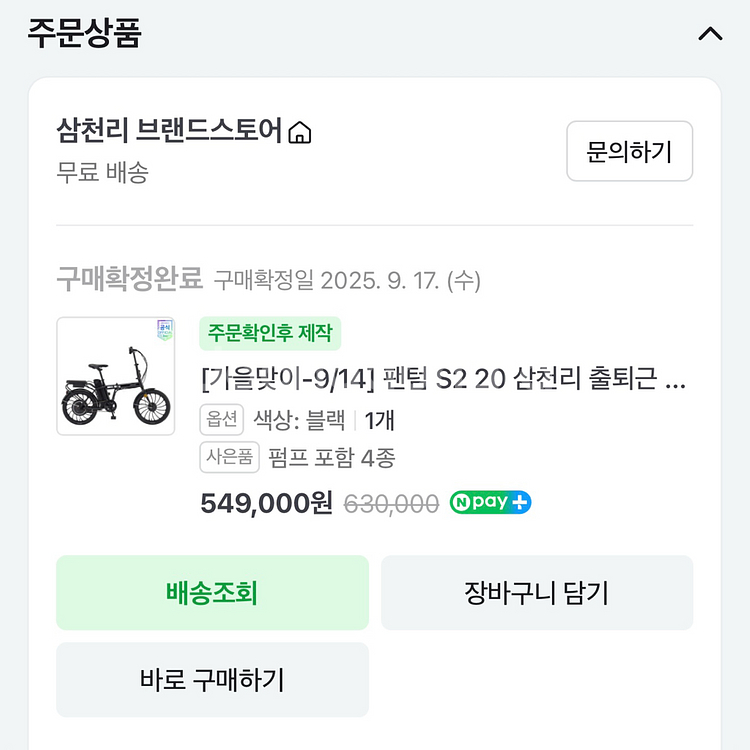Open the 팬텀 S2 20 product title
The width and height of the screenshot is (750, 750).
(x=443, y=380)
